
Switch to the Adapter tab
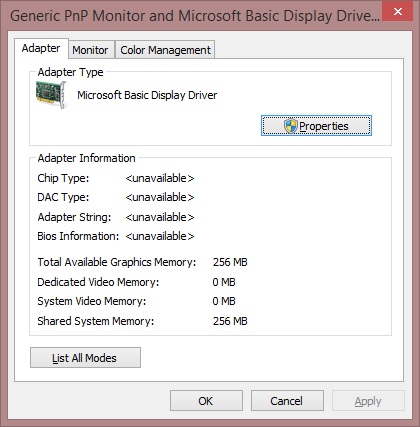click(41, 49)
